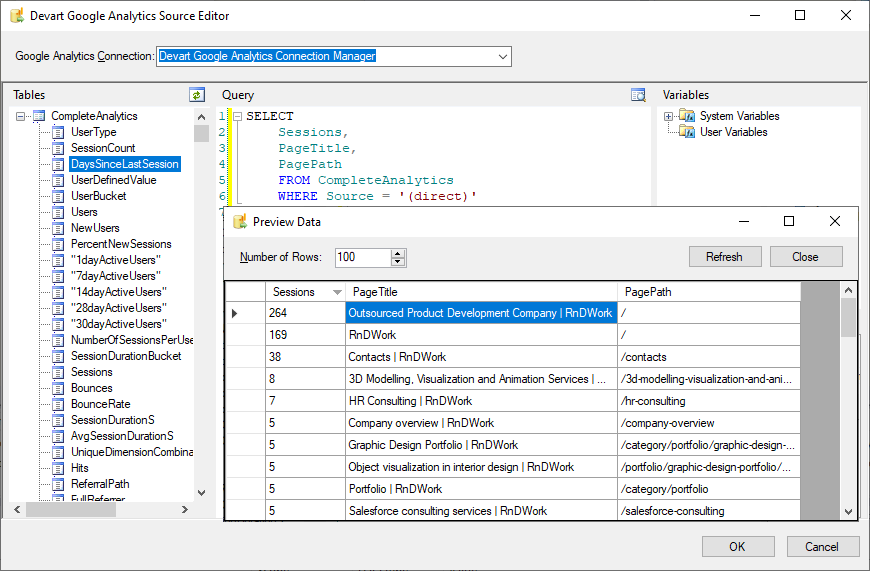Increase Number of Rows with up arrow
The width and height of the screenshot is (870, 571).
(x=398, y=253)
